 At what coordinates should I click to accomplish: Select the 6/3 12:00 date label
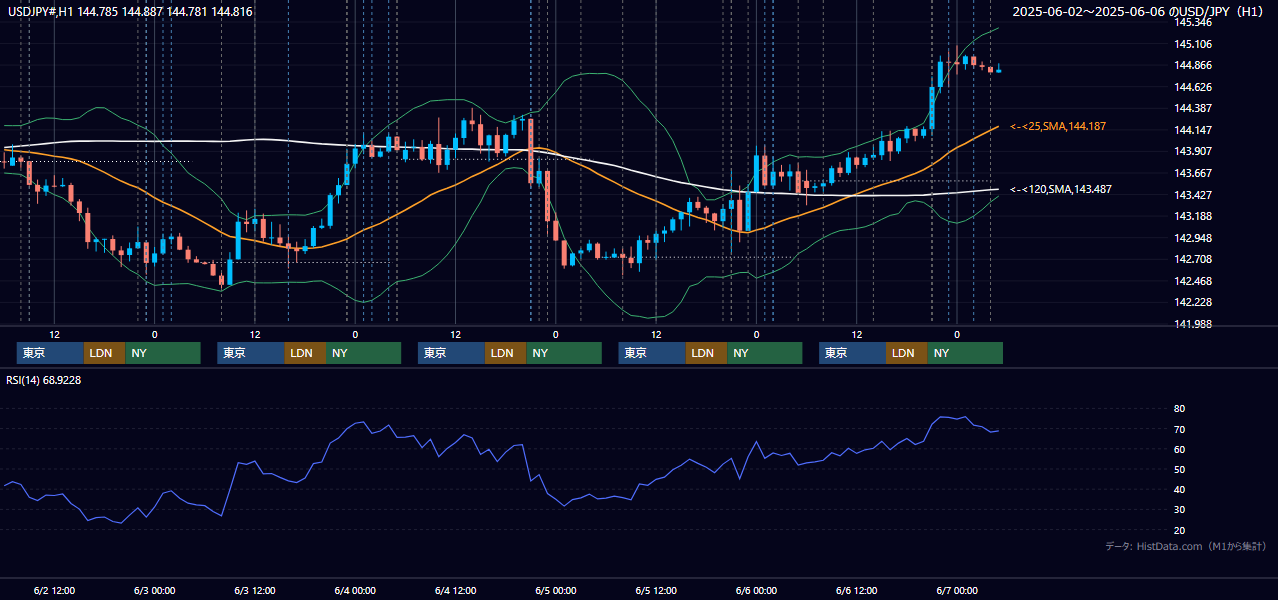pos(255,590)
